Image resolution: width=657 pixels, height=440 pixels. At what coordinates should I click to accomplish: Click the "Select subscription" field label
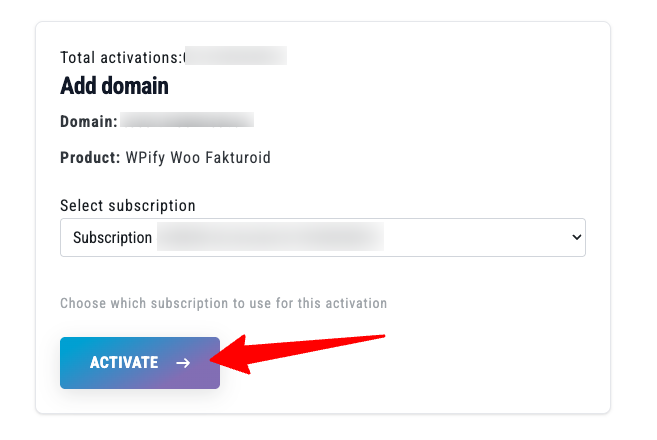pos(128,205)
